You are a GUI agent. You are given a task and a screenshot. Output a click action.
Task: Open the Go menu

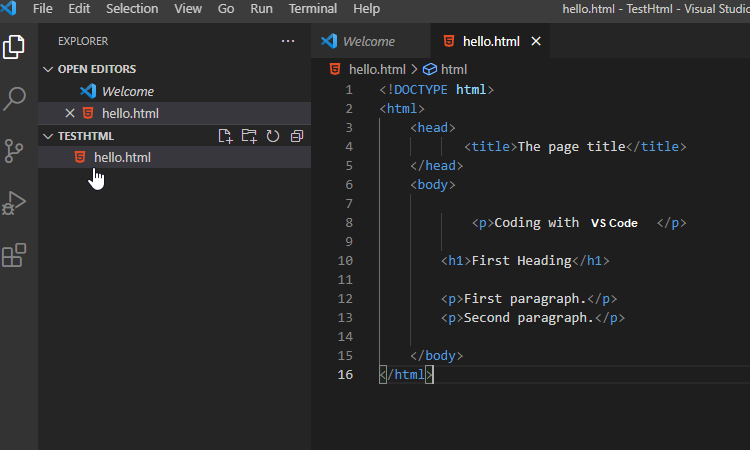click(226, 9)
